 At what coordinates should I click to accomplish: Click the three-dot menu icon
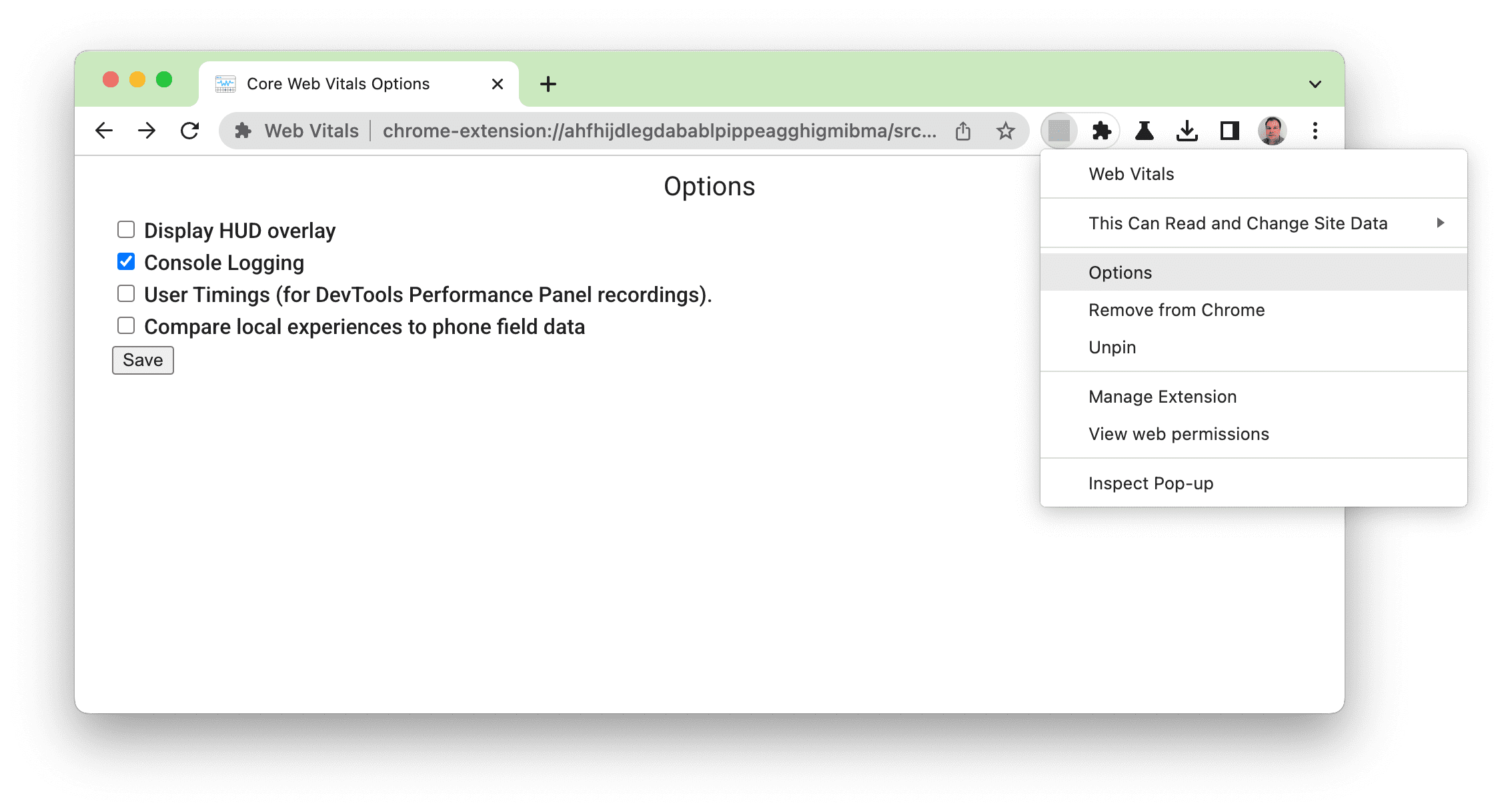coord(1316,132)
